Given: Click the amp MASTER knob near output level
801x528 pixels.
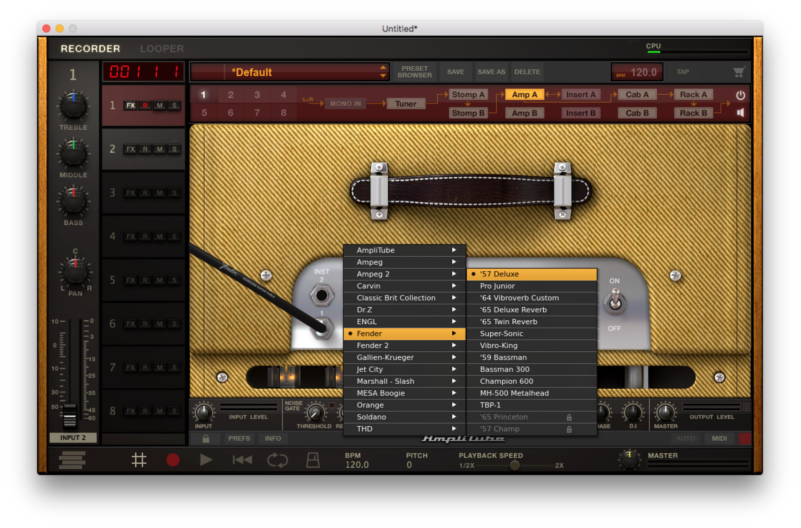Looking at the screenshot, I should coord(665,412).
